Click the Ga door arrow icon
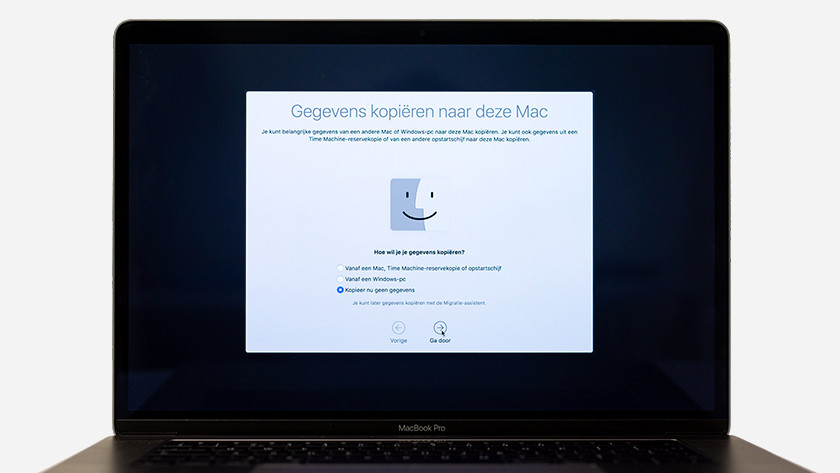The height and width of the screenshot is (473, 840). point(440,327)
